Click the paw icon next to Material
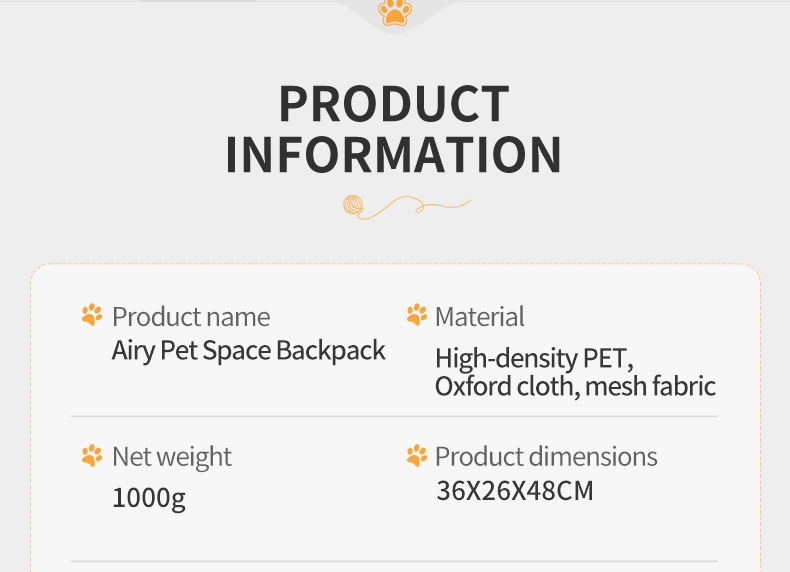 click(x=416, y=316)
